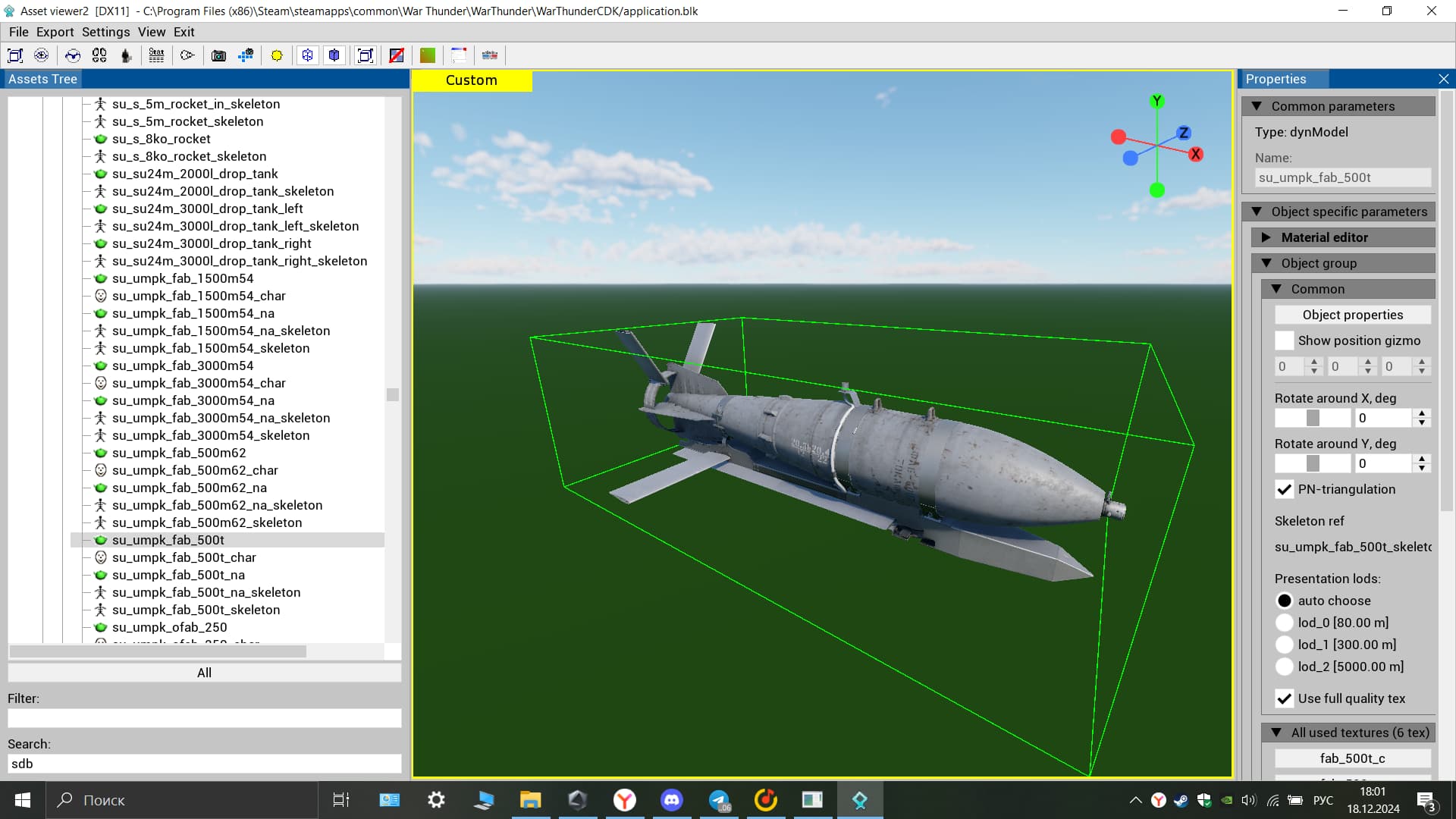1456x819 pixels.
Task: Close the Properties panel with the X
Action: [1443, 79]
